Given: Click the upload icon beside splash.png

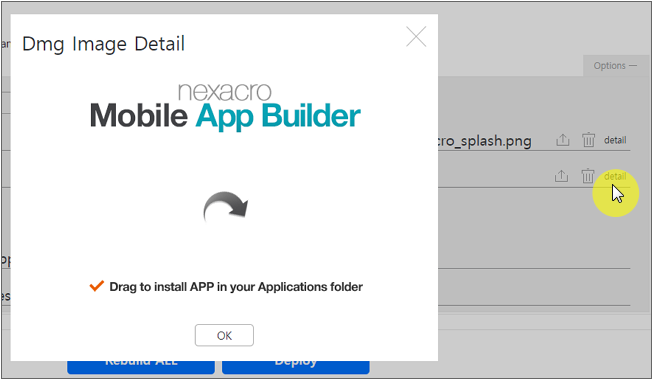Looking at the screenshot, I should (x=563, y=140).
